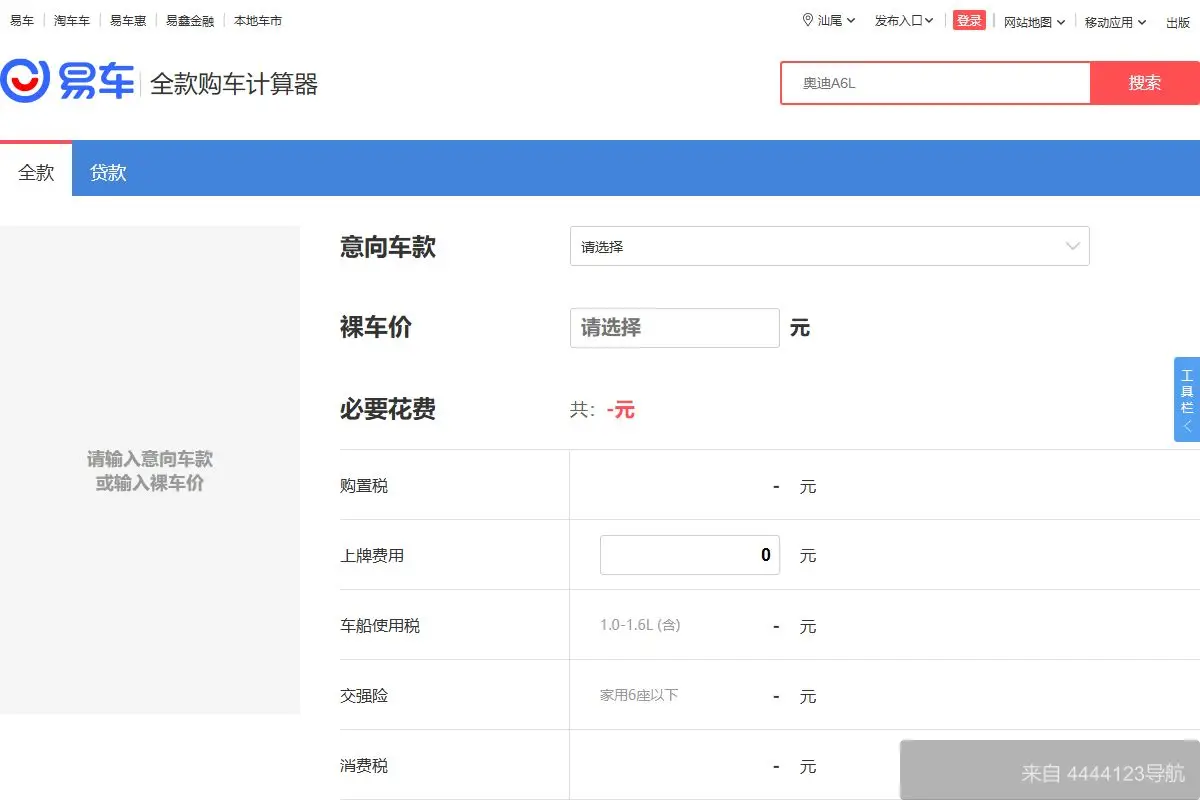This screenshot has width=1200, height=800.
Task: Open the 本地车市 link
Action: pyautogui.click(x=258, y=20)
